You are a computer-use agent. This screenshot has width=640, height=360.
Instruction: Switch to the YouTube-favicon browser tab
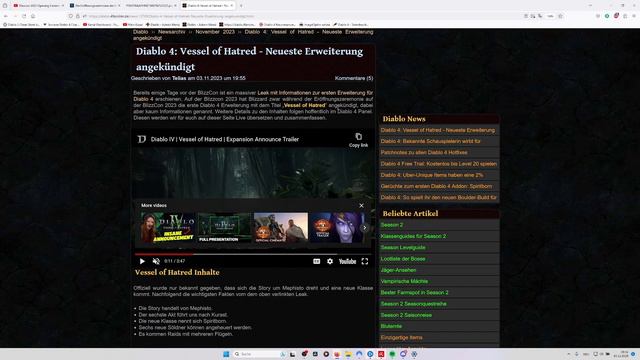click(x=38, y=6)
